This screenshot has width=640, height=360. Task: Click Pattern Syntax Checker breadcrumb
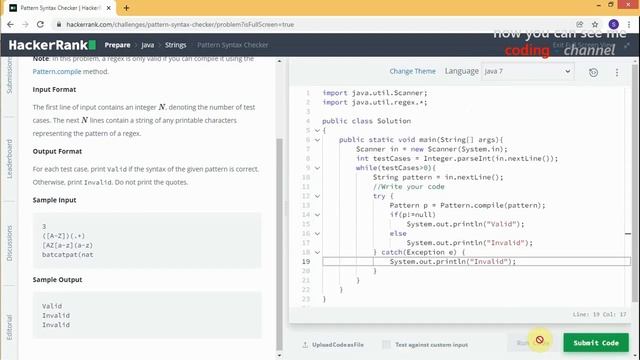(x=233, y=45)
